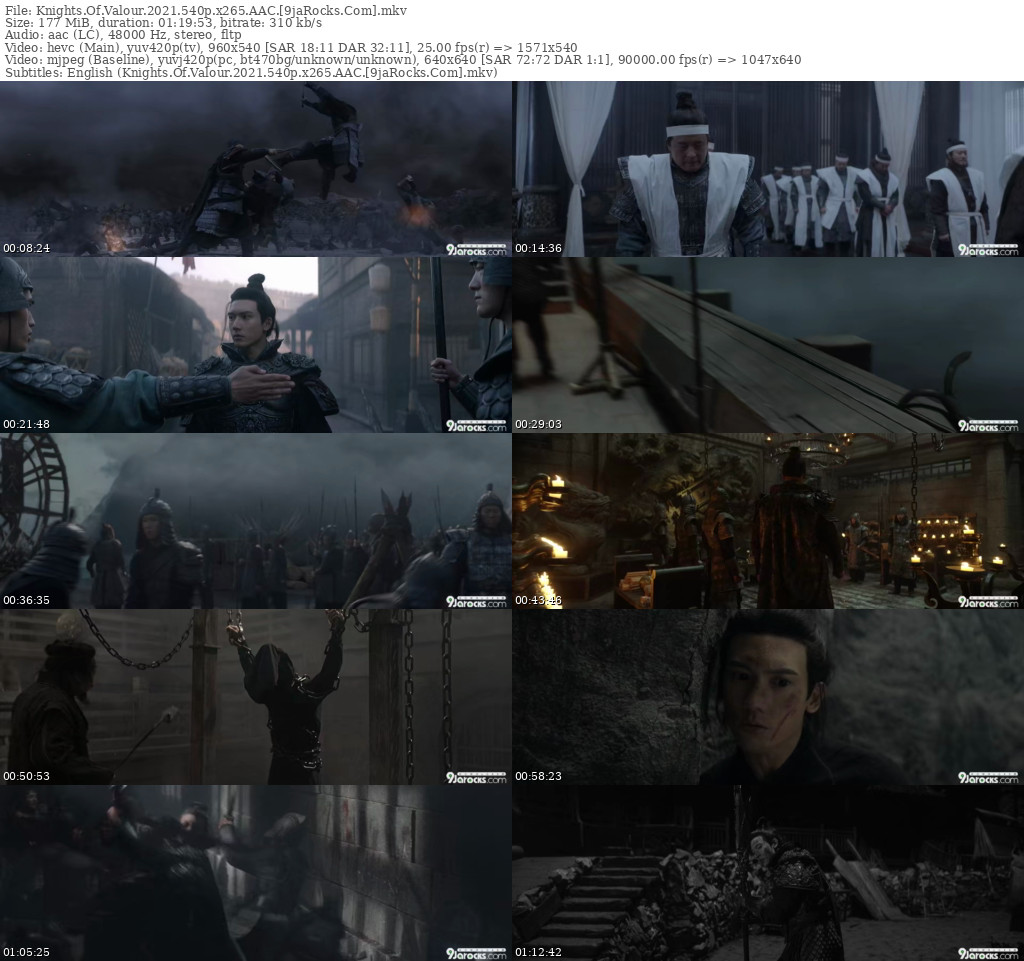Click the File name line in header
This screenshot has height=961, width=1024.
(203, 9)
